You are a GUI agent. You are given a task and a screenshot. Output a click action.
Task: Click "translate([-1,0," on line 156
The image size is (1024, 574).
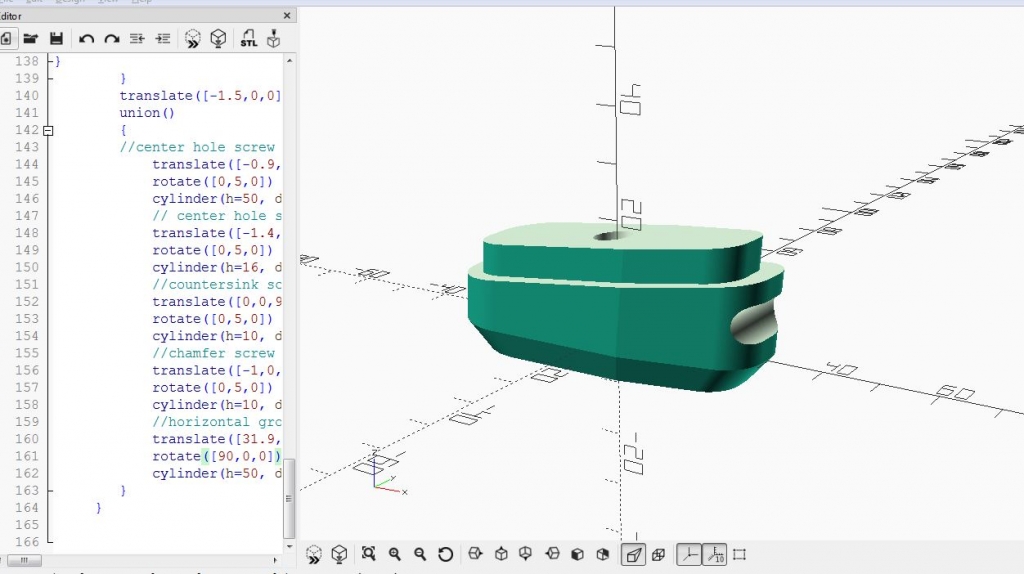217,370
